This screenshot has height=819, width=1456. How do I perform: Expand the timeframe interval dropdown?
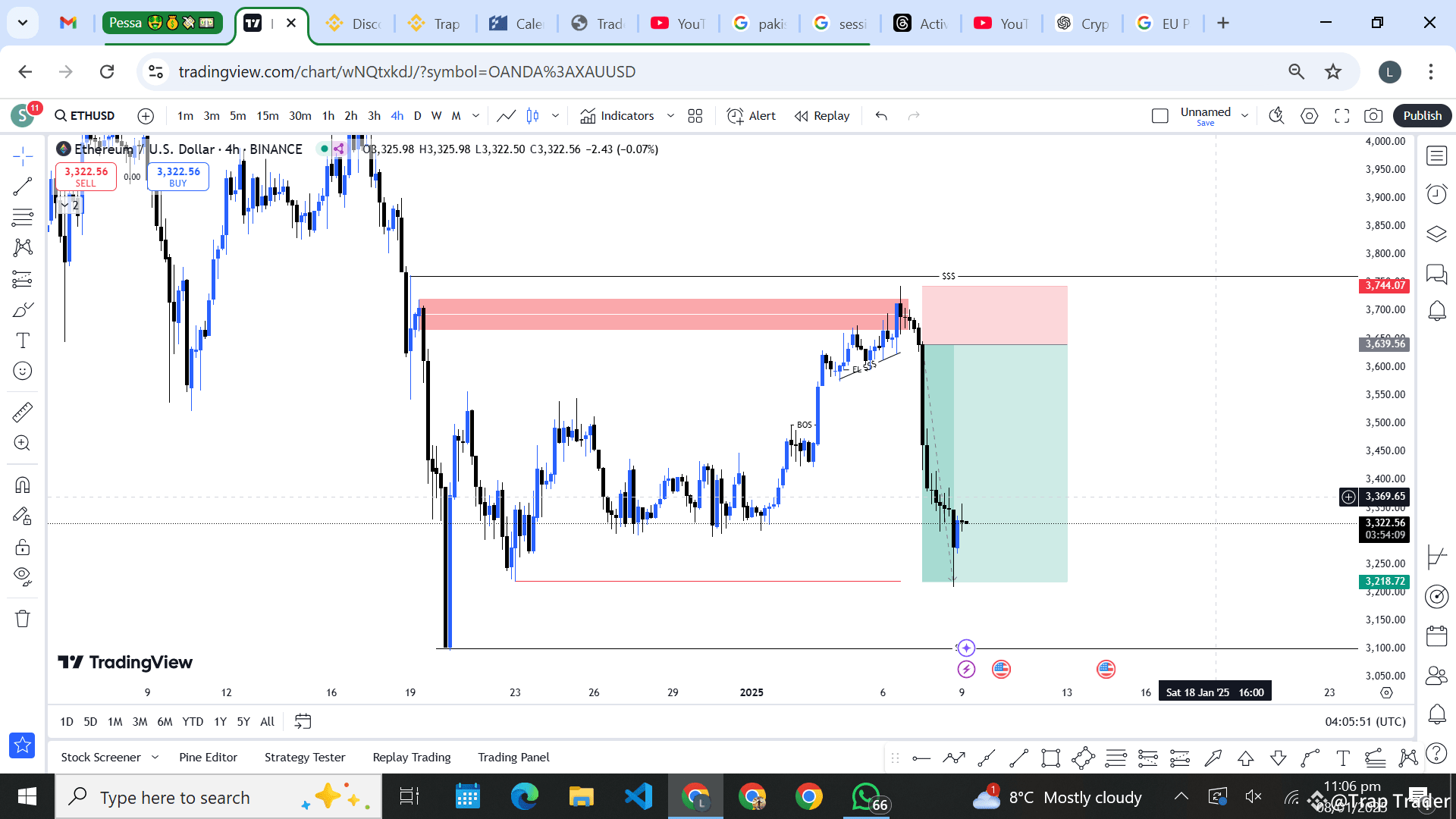pos(476,115)
